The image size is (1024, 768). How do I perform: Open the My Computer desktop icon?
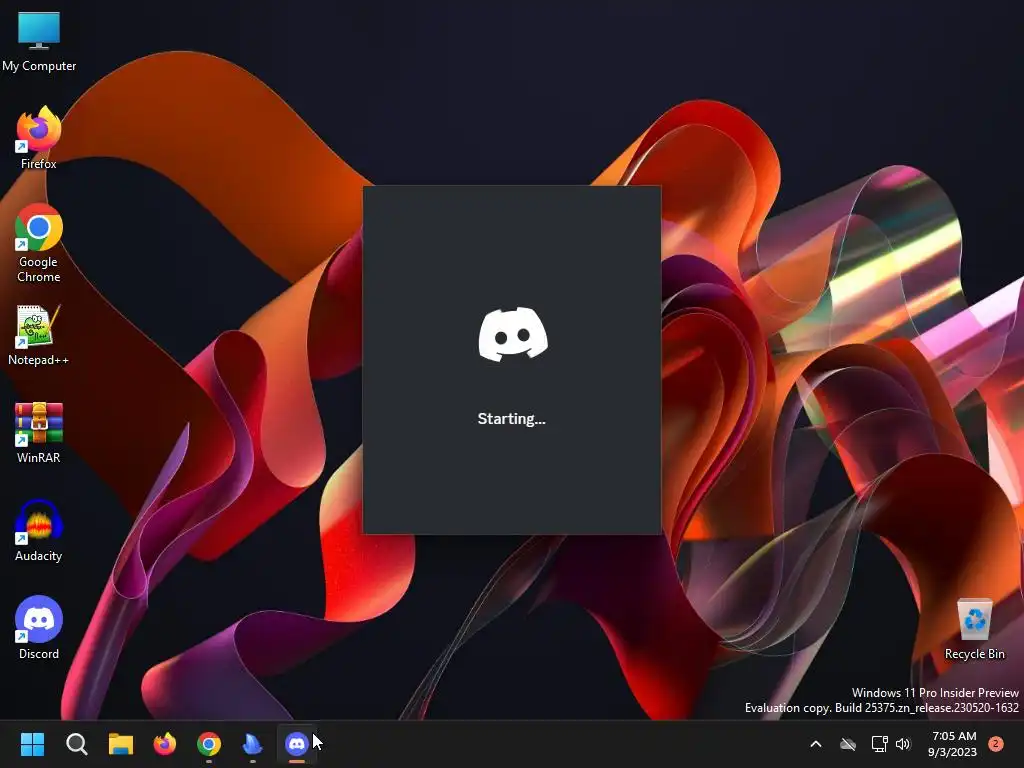[39, 40]
